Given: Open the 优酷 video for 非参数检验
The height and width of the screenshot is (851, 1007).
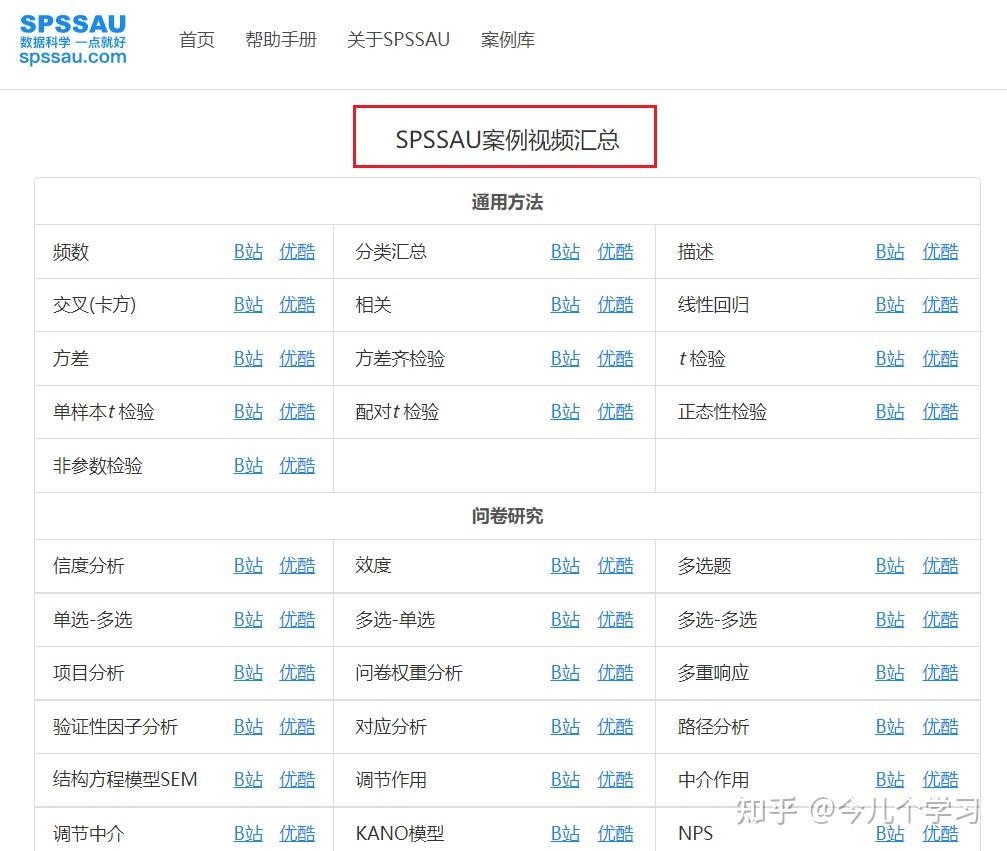Looking at the screenshot, I should [297, 465].
